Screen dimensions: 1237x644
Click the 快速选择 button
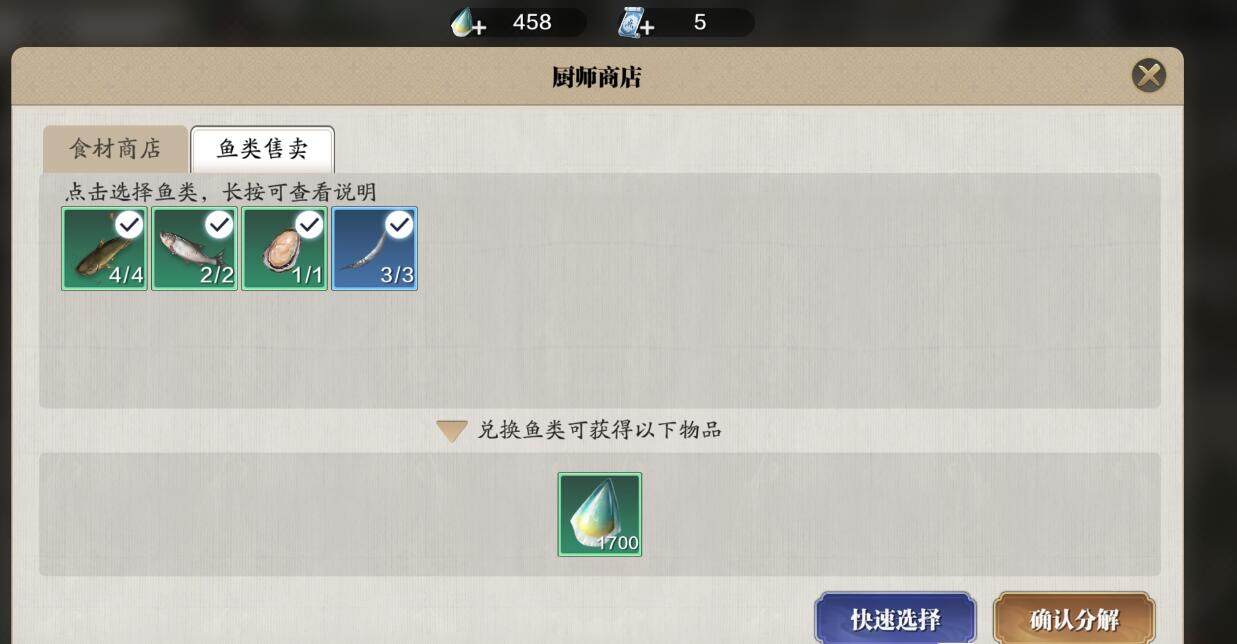[x=895, y=619]
